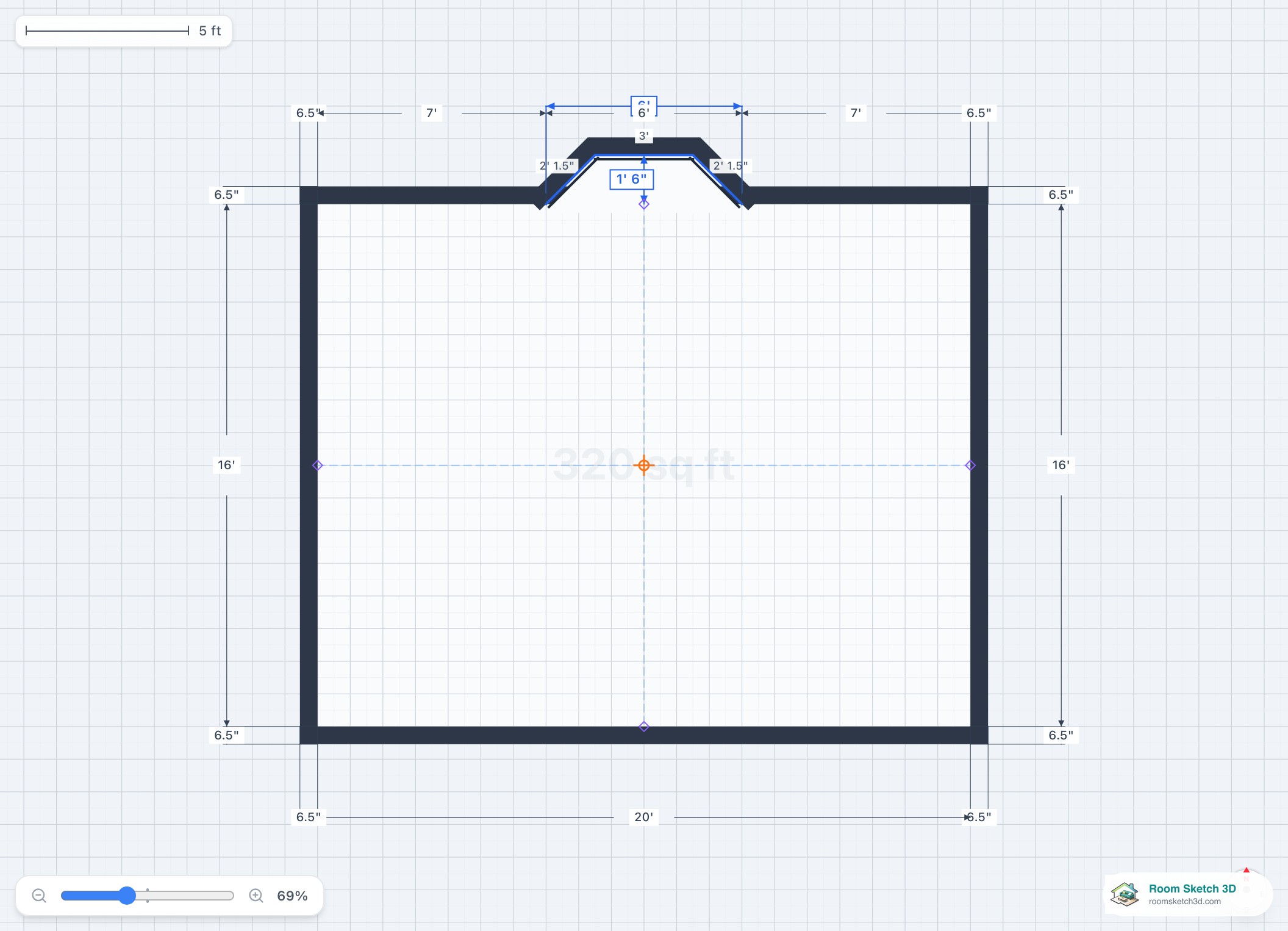Click the right 16' height dimension
The image size is (1288, 931).
coord(1061,465)
